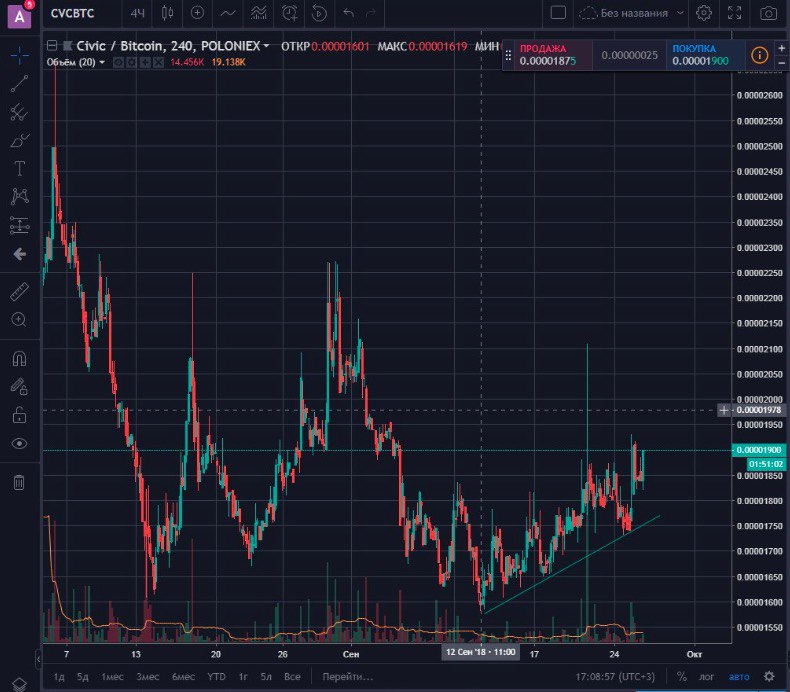Open the pitchfork tools
This screenshot has width=790, height=692.
pyautogui.click(x=19, y=112)
